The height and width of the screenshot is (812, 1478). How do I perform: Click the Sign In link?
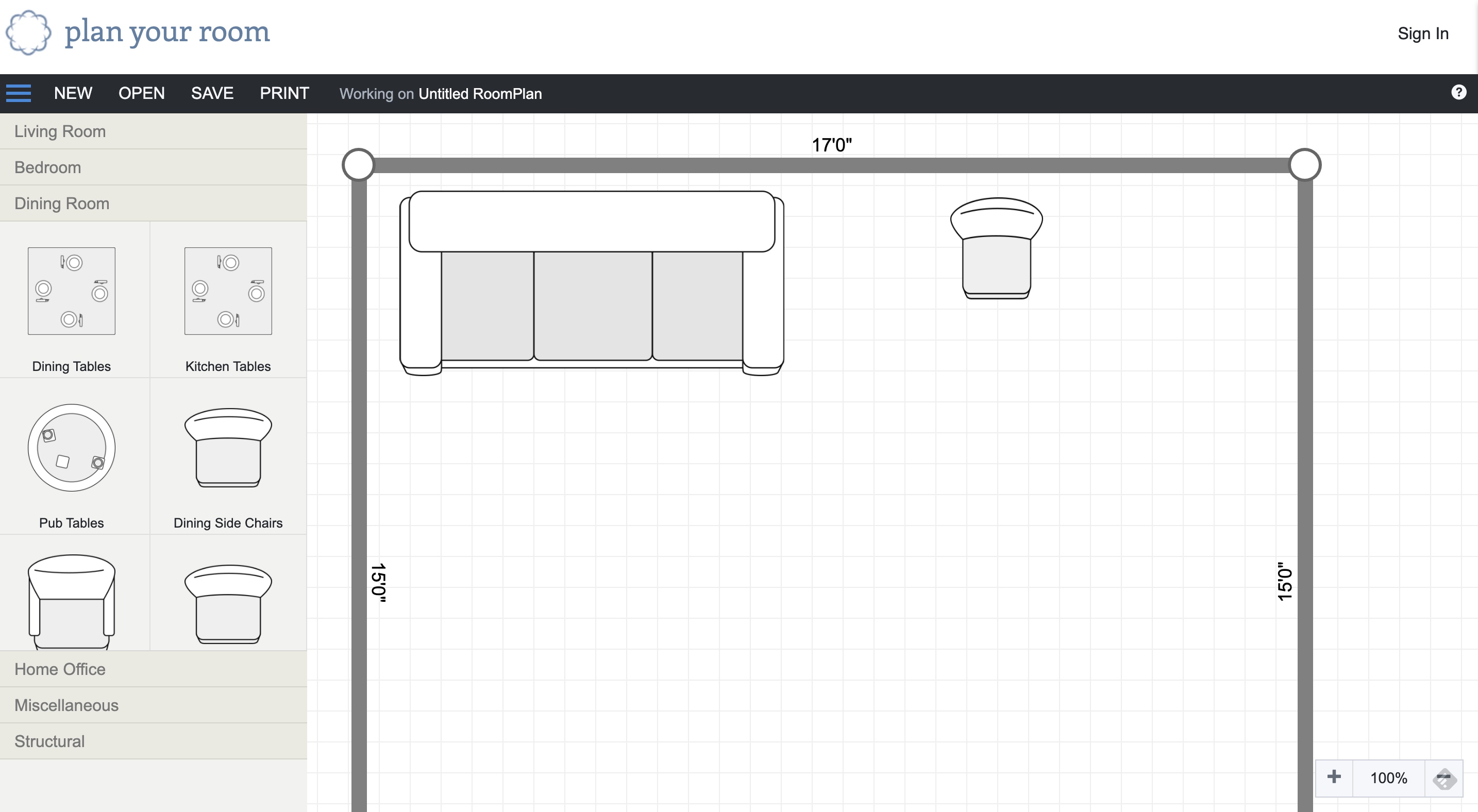pos(1423,33)
